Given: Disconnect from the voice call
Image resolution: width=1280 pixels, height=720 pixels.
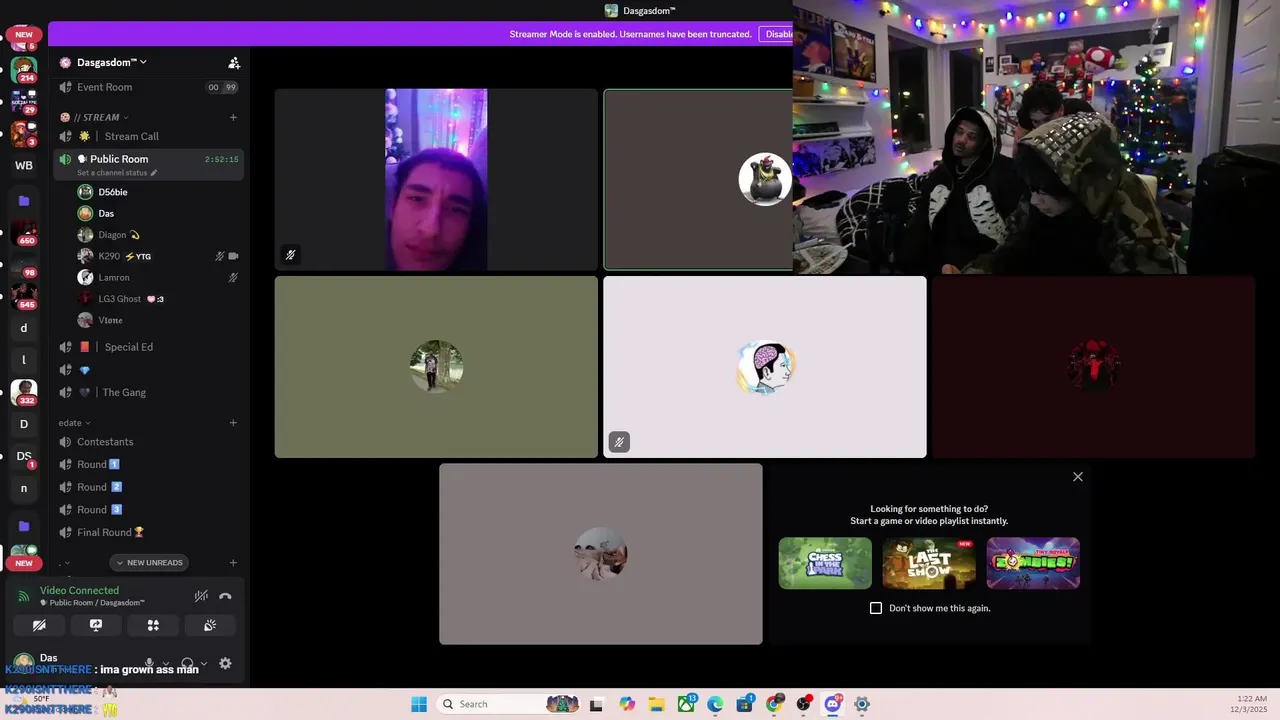Looking at the screenshot, I should 225,596.
